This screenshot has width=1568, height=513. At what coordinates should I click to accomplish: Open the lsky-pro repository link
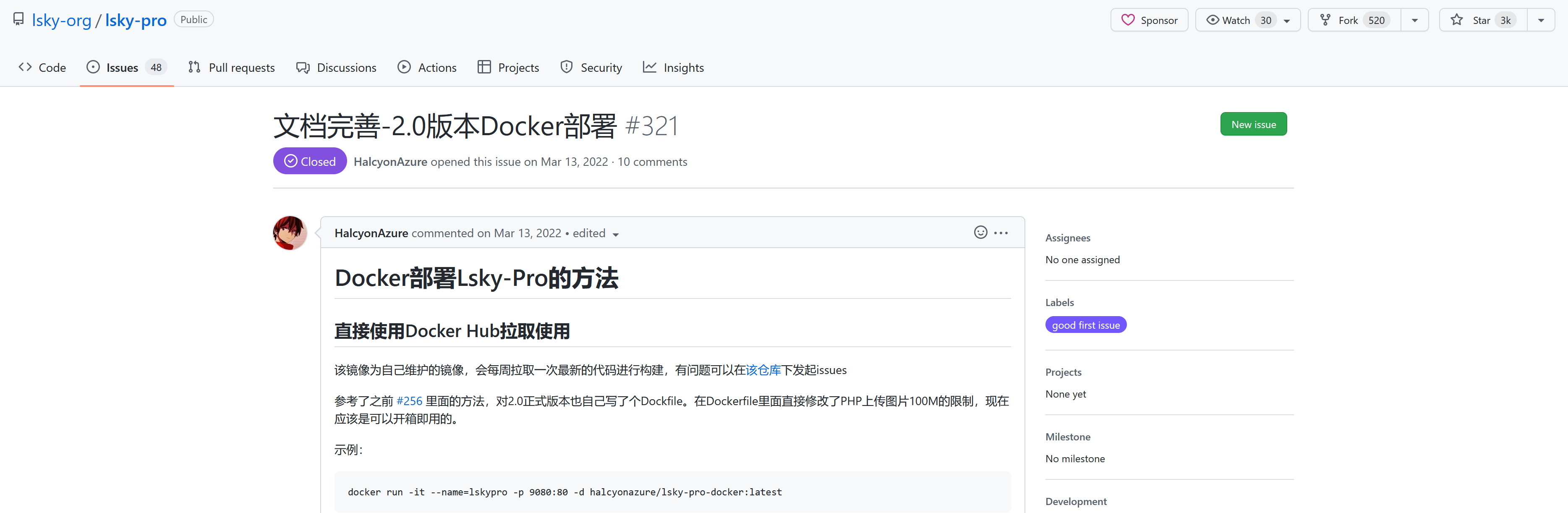(136, 20)
